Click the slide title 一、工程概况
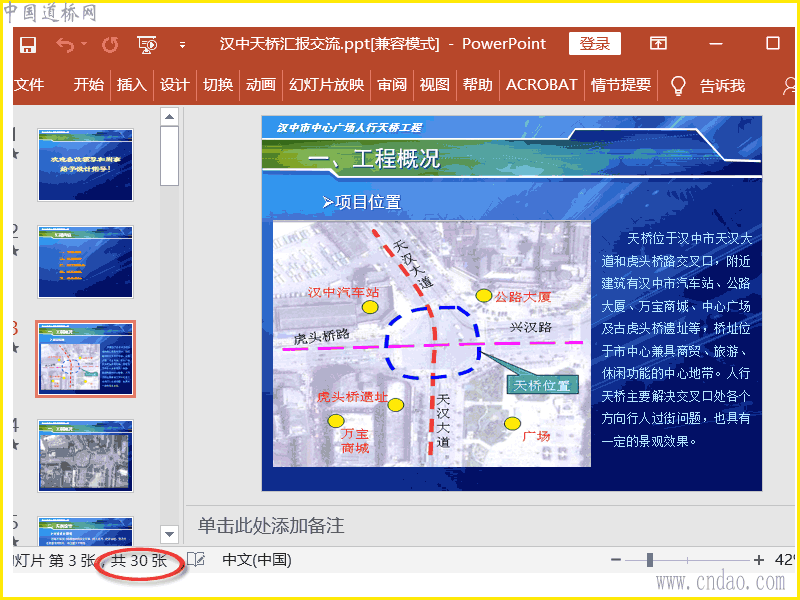800x600 pixels. coord(374,159)
